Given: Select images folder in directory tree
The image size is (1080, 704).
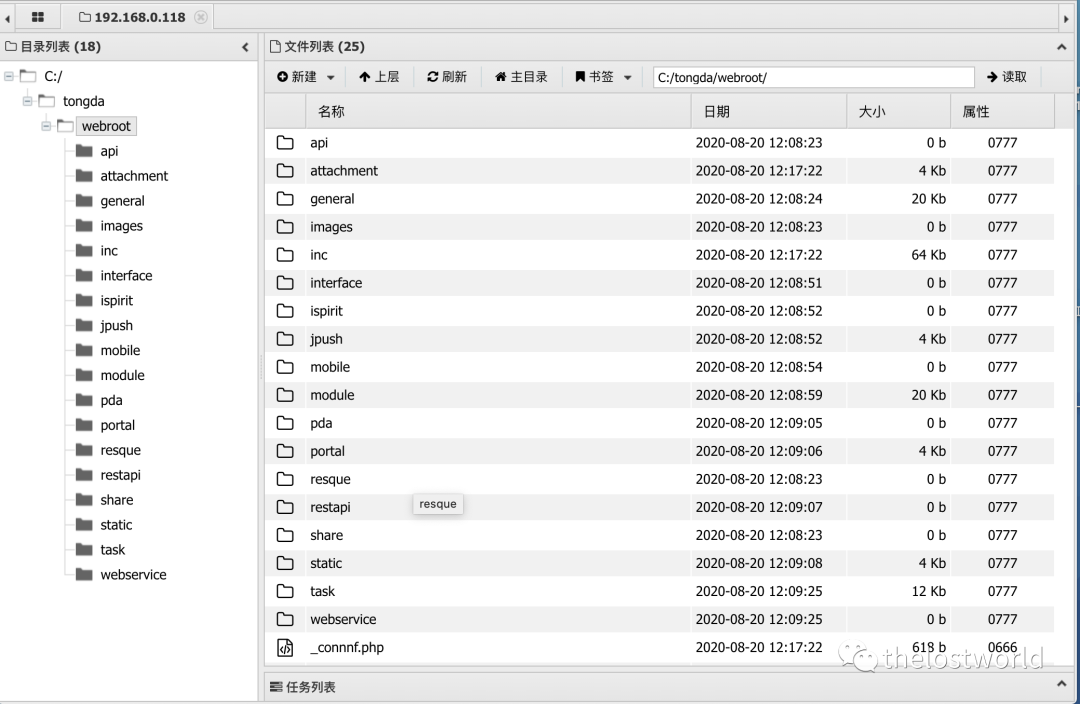Looking at the screenshot, I should click(122, 226).
